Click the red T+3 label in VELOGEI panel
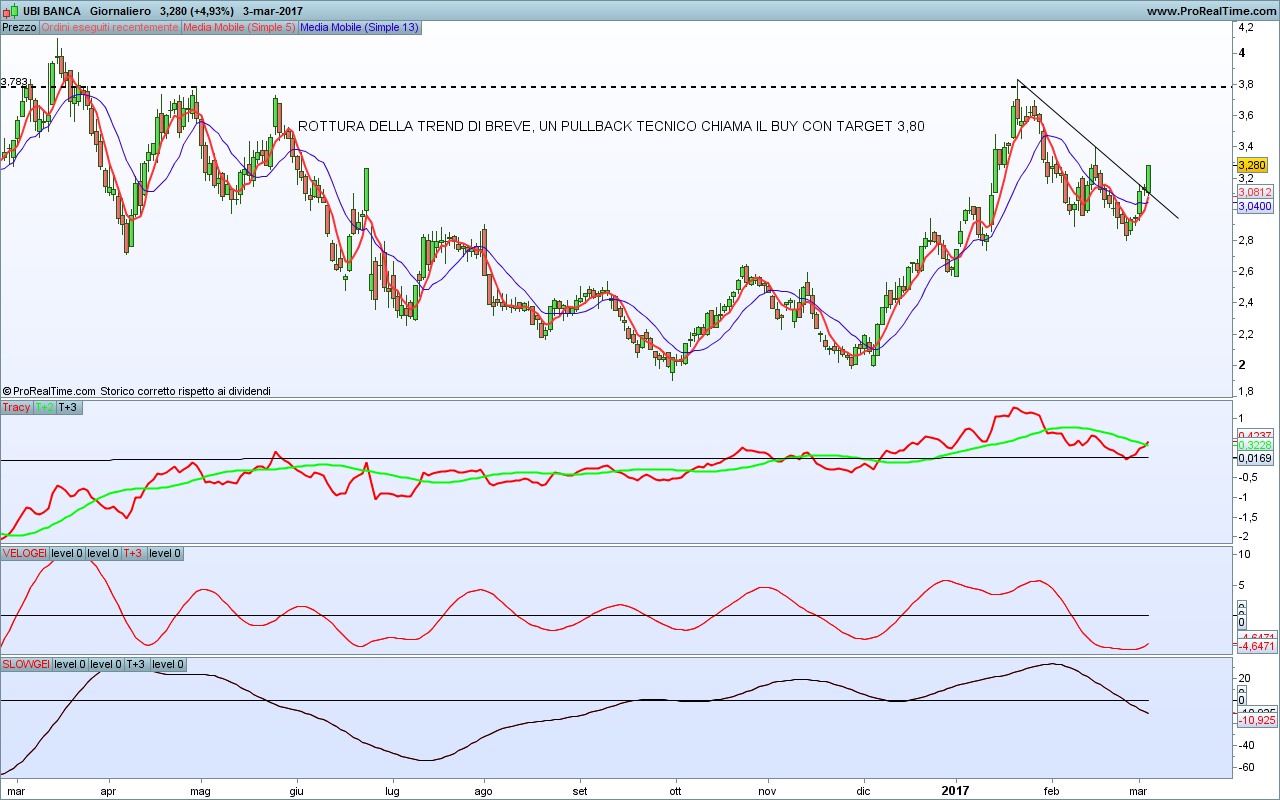1280x800 pixels. [x=134, y=553]
